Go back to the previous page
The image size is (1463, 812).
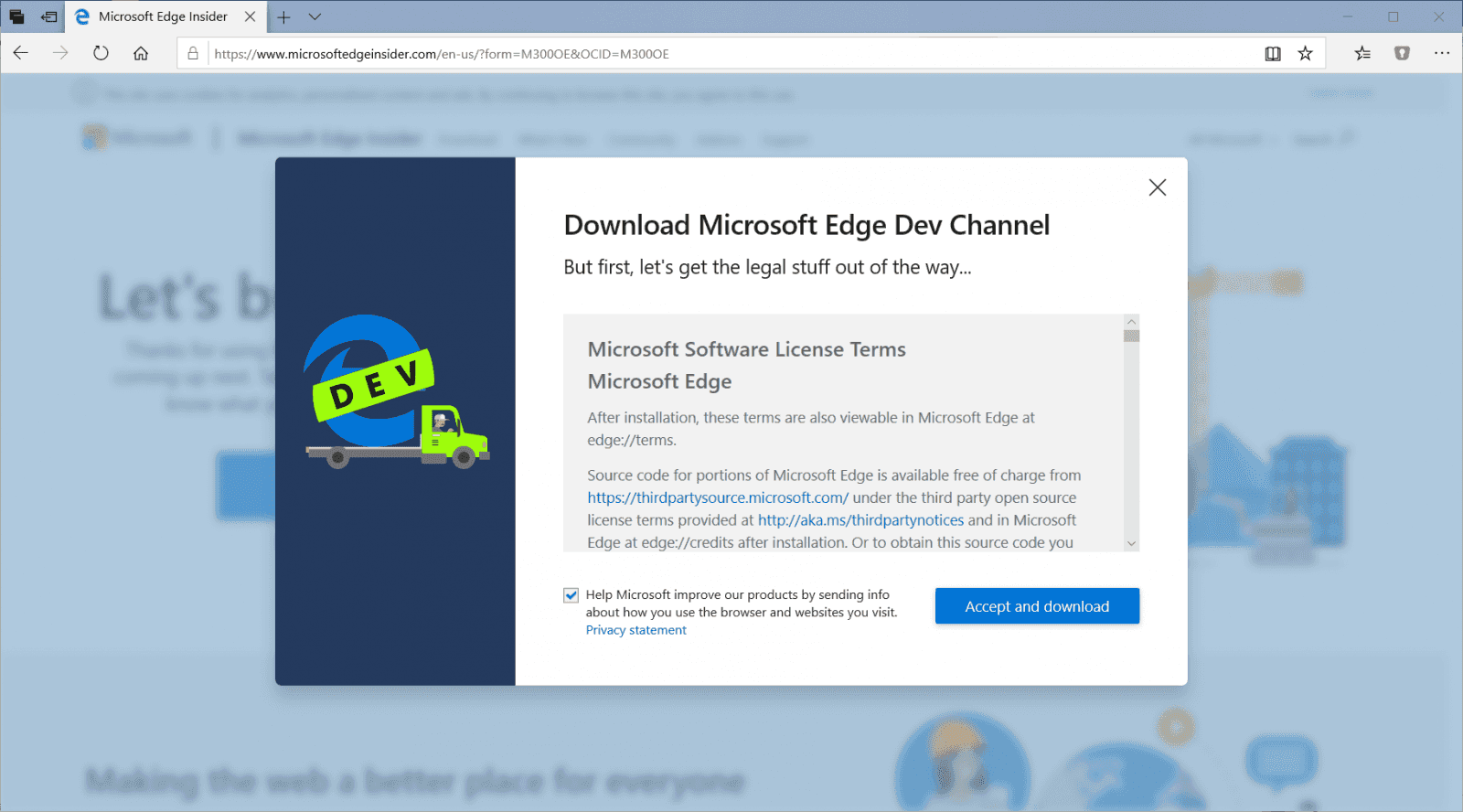pyautogui.click(x=21, y=53)
